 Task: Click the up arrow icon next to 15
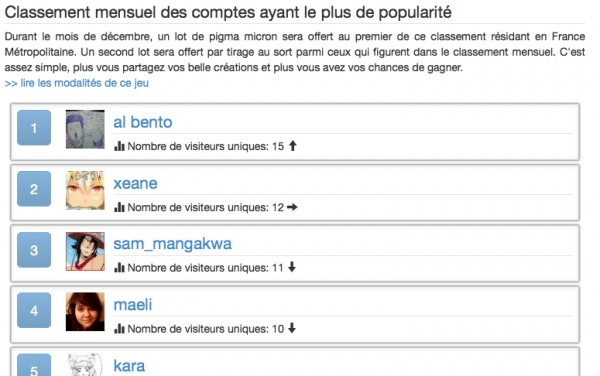pos(293,146)
